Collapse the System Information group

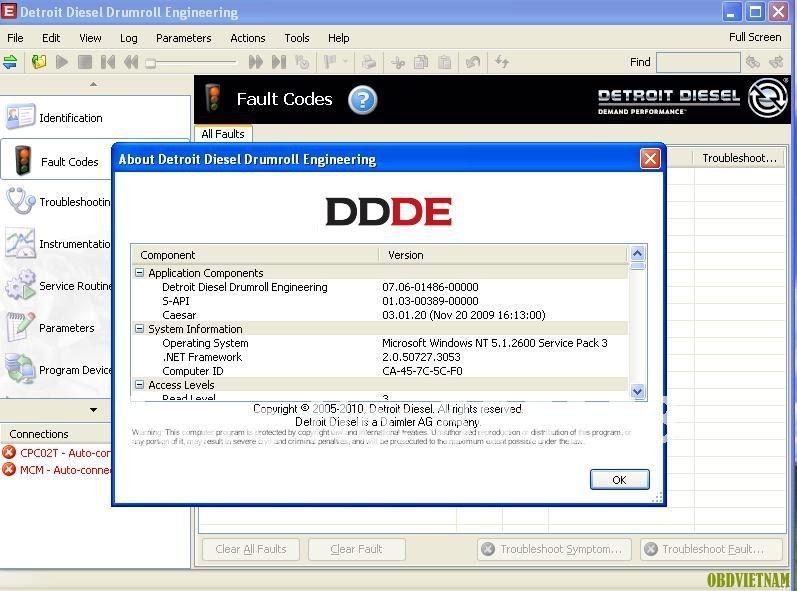click(139, 329)
